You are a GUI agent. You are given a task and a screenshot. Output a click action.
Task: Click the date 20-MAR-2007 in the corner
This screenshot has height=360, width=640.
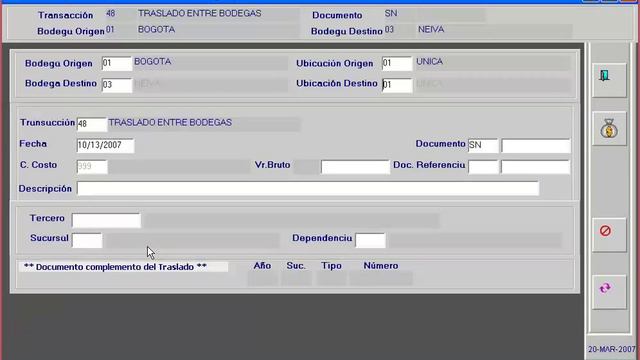612,349
